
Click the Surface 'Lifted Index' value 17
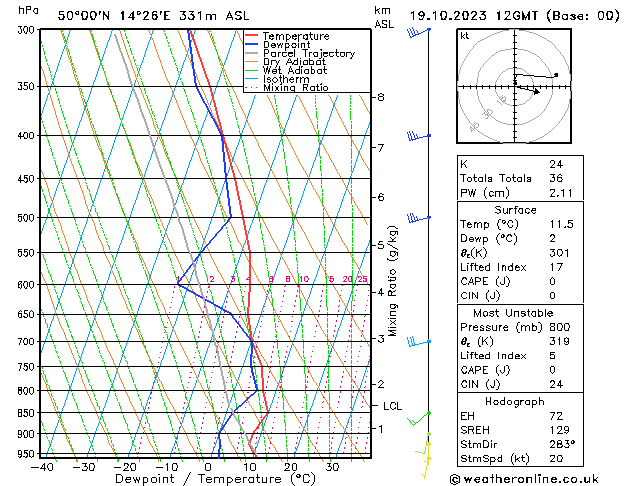(x=556, y=267)
